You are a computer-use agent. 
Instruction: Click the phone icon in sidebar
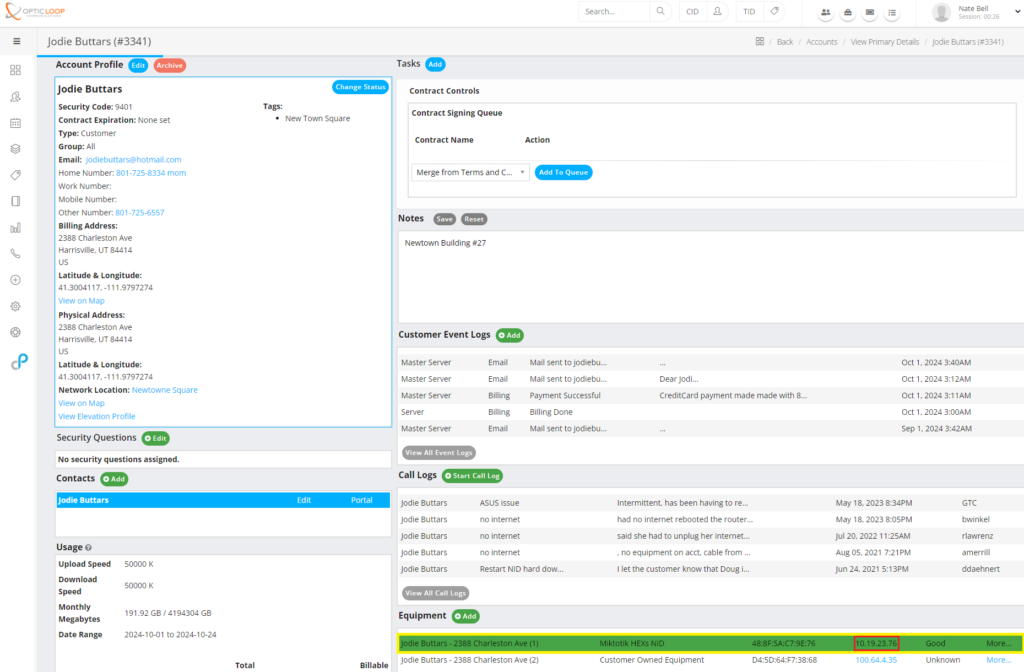(x=15, y=254)
